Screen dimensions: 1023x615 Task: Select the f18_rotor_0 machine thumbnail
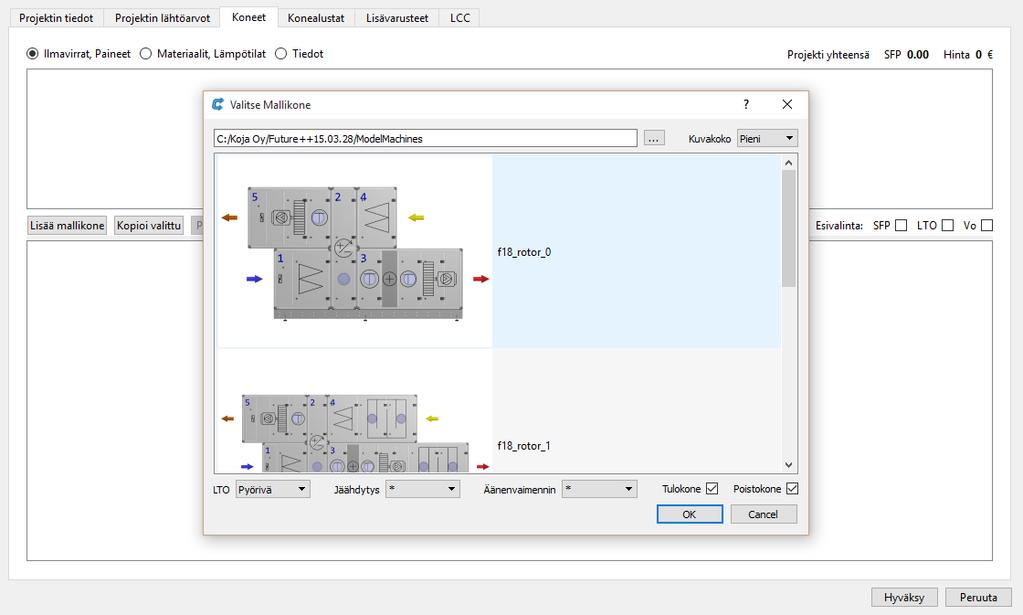(354, 252)
